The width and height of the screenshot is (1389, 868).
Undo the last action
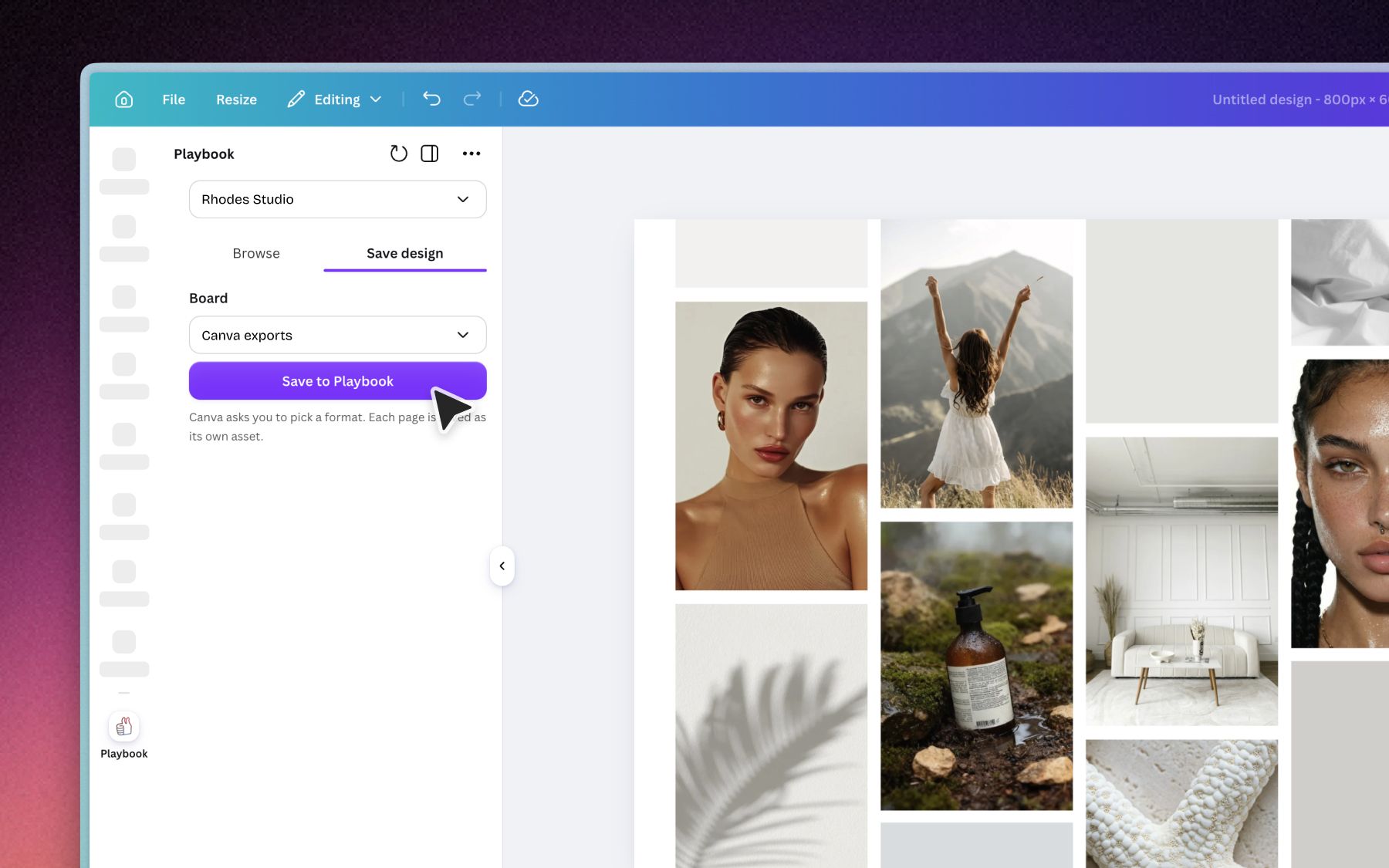click(431, 99)
